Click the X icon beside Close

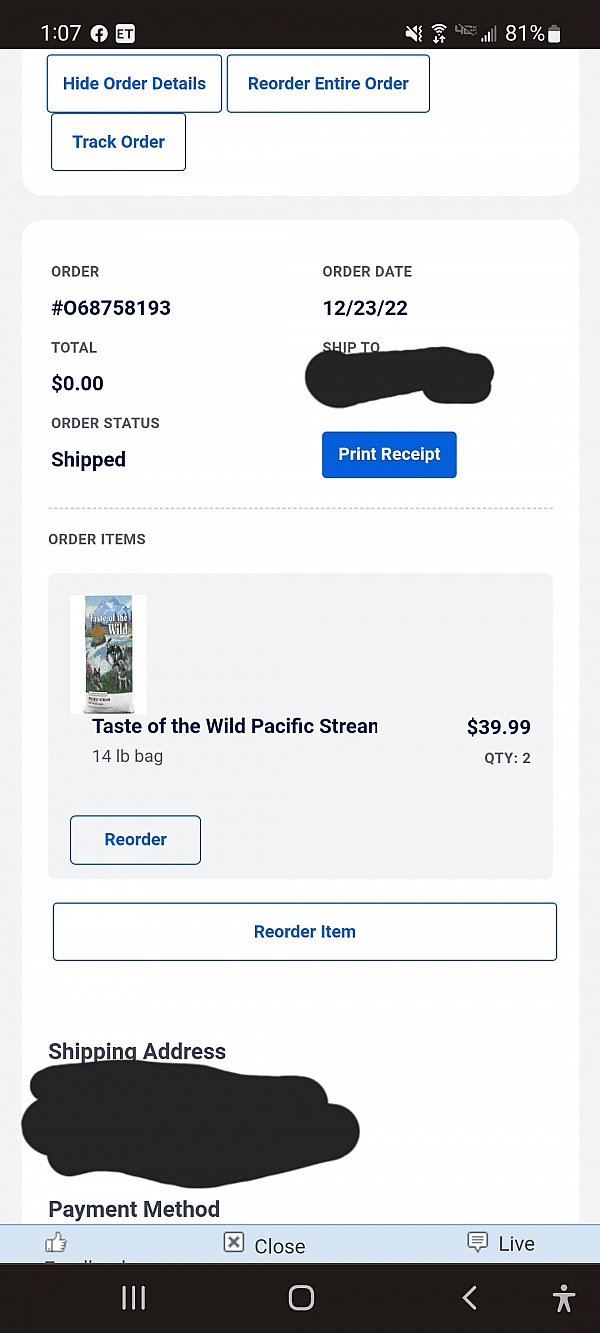[233, 1243]
